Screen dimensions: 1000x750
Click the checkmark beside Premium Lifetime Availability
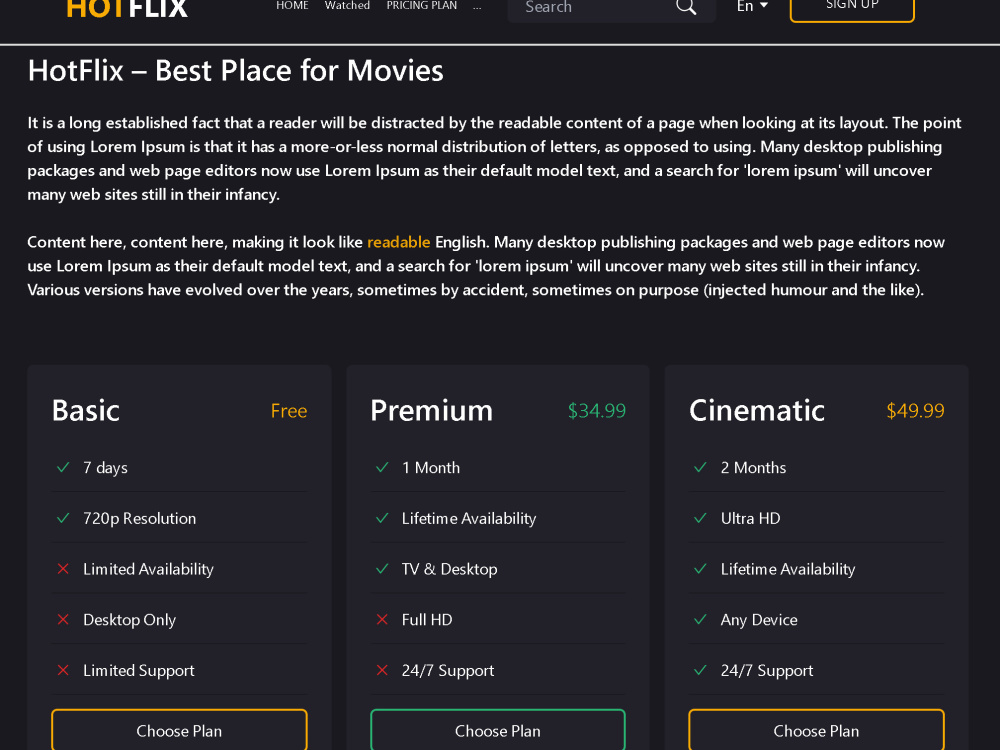tap(382, 518)
